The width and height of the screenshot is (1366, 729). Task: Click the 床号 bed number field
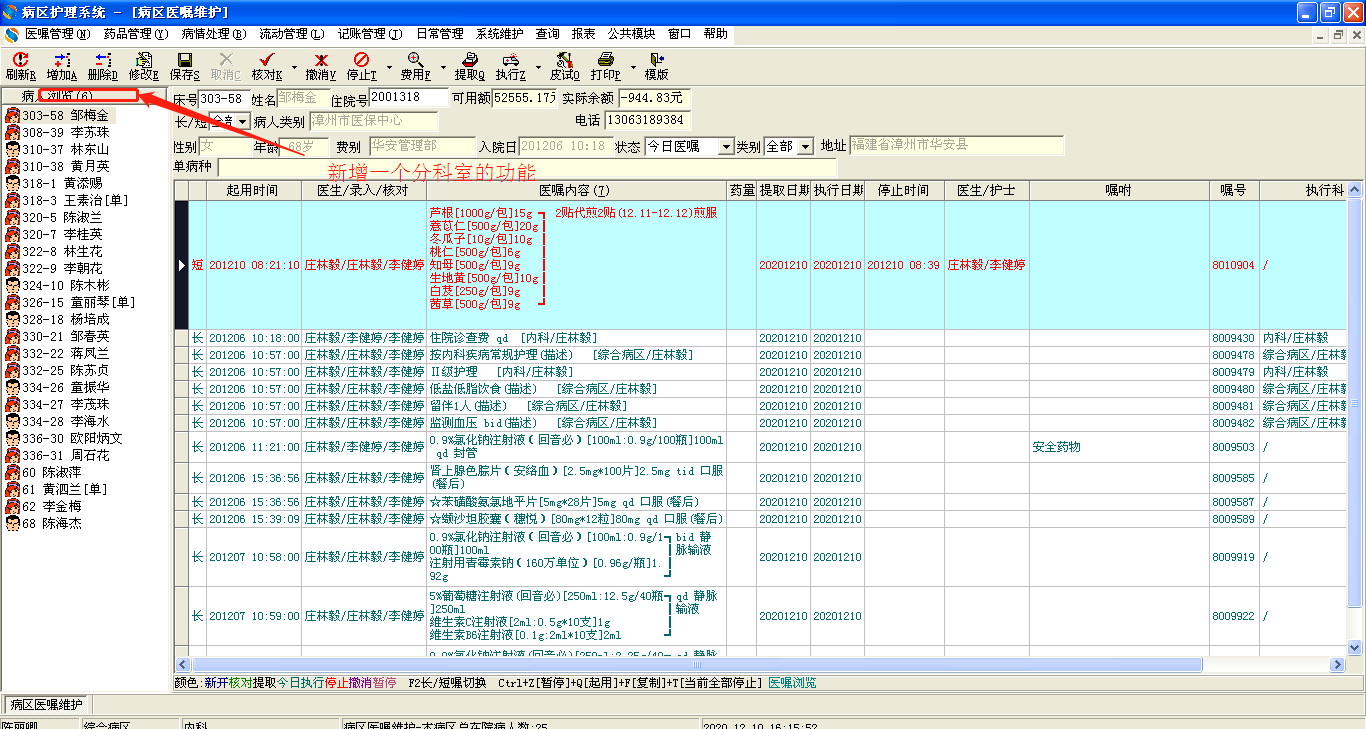pos(224,98)
